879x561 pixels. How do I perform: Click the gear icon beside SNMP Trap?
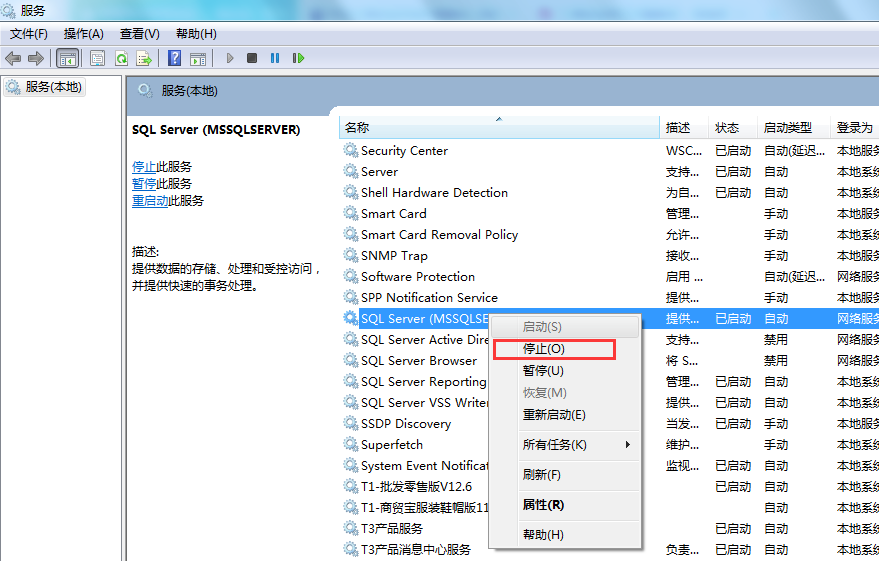tap(350, 256)
